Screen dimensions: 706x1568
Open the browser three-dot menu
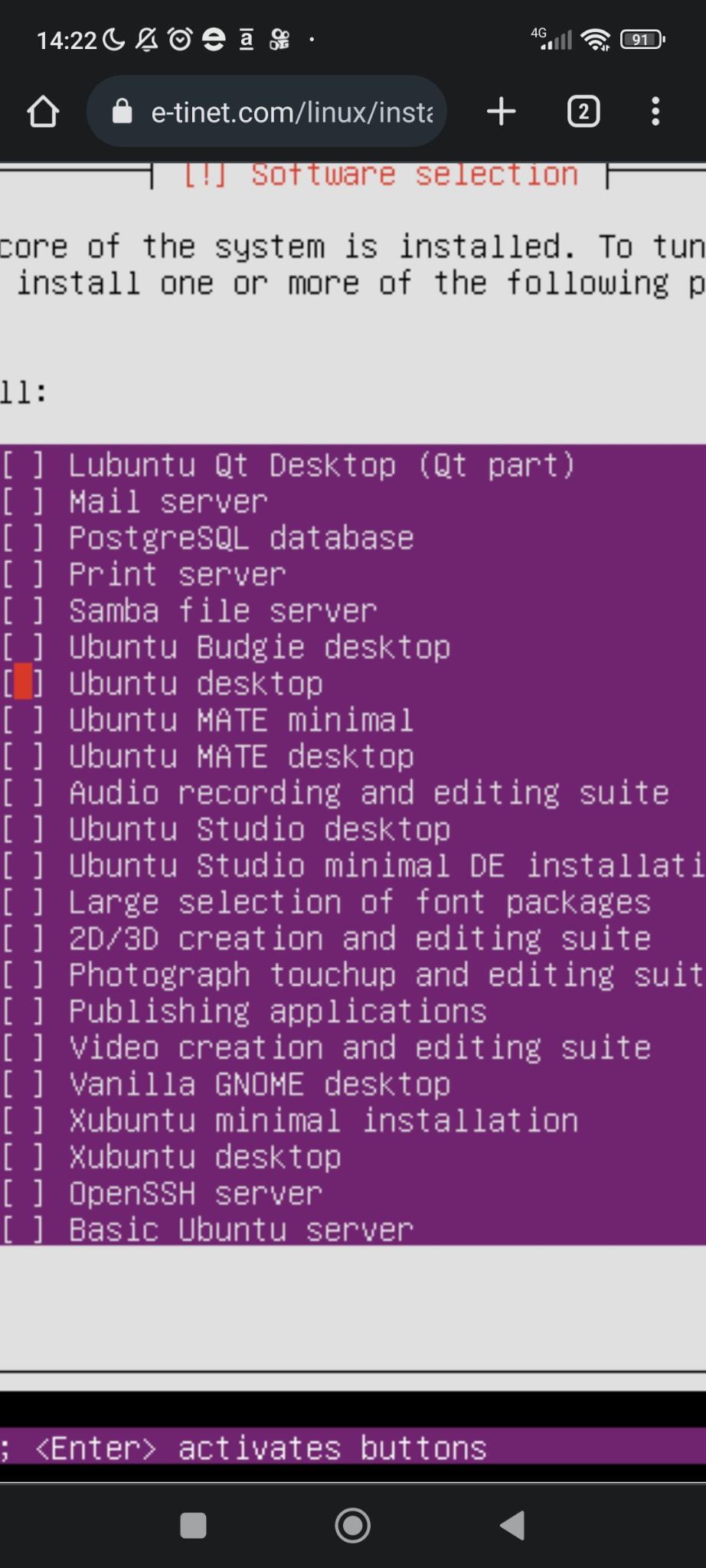(x=655, y=112)
